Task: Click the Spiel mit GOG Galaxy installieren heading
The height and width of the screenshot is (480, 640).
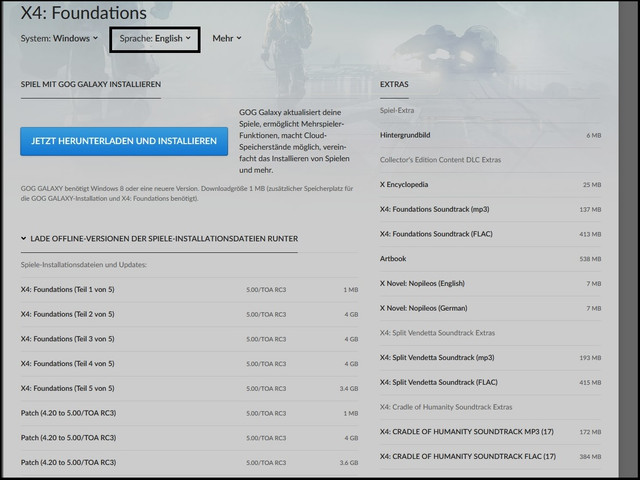Action: (x=91, y=84)
